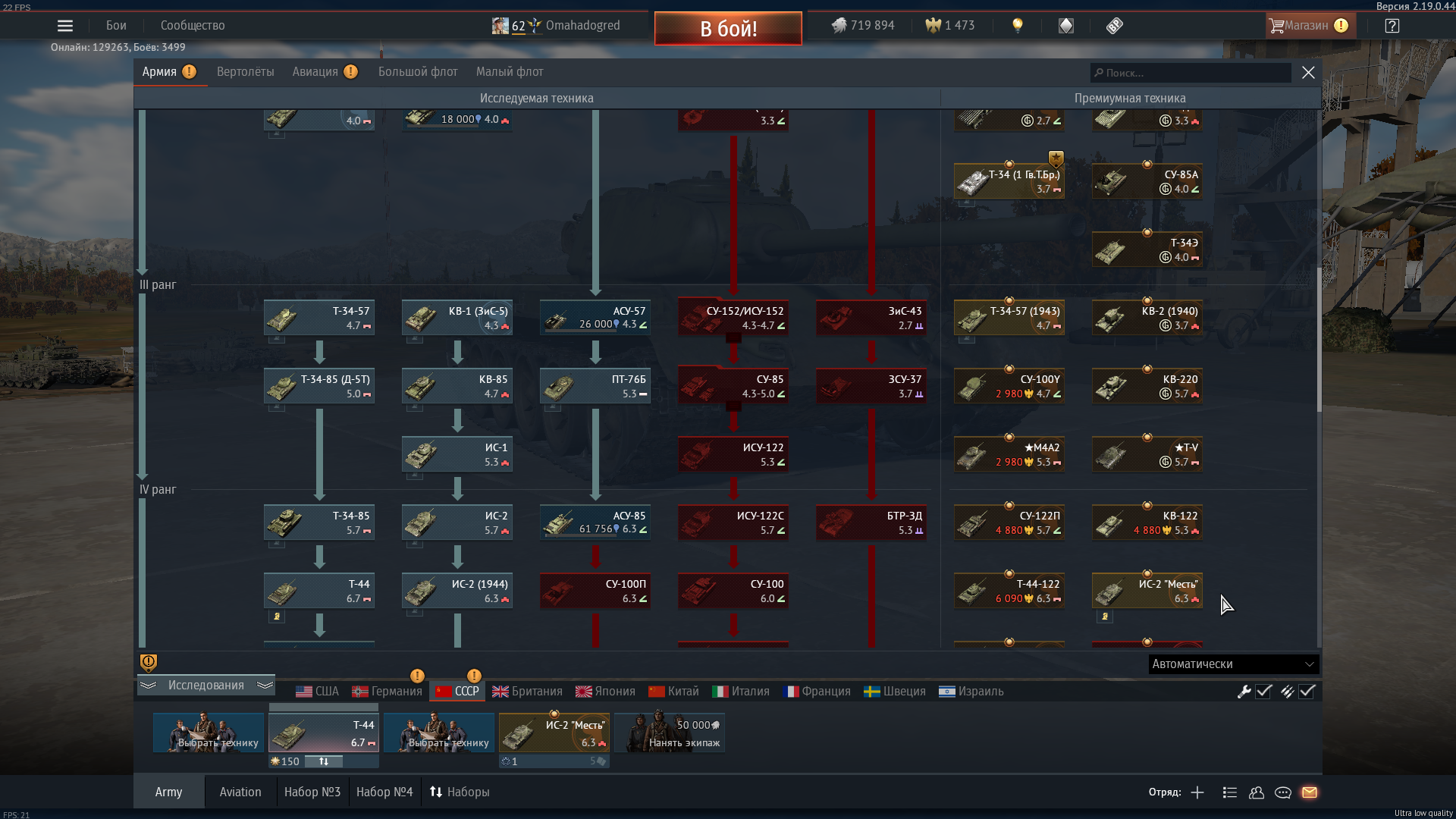The width and height of the screenshot is (1456, 819).
Task: Open the mail envelope icon
Action: pyautogui.click(x=1310, y=792)
